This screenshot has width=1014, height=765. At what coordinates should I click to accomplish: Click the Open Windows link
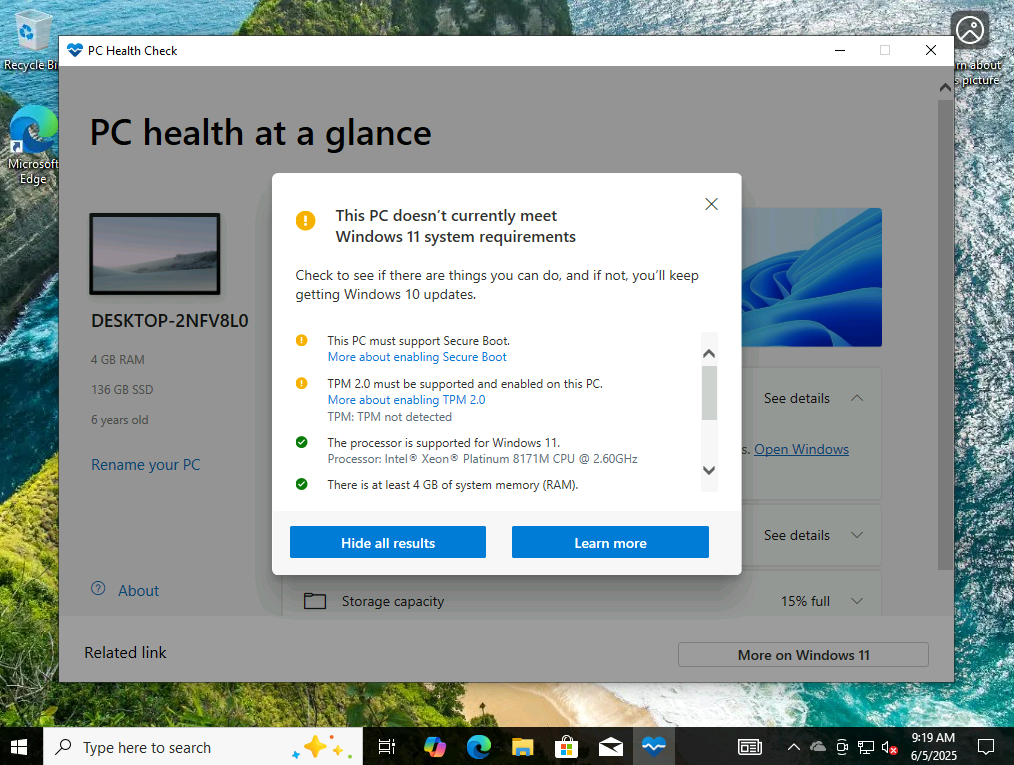click(801, 449)
